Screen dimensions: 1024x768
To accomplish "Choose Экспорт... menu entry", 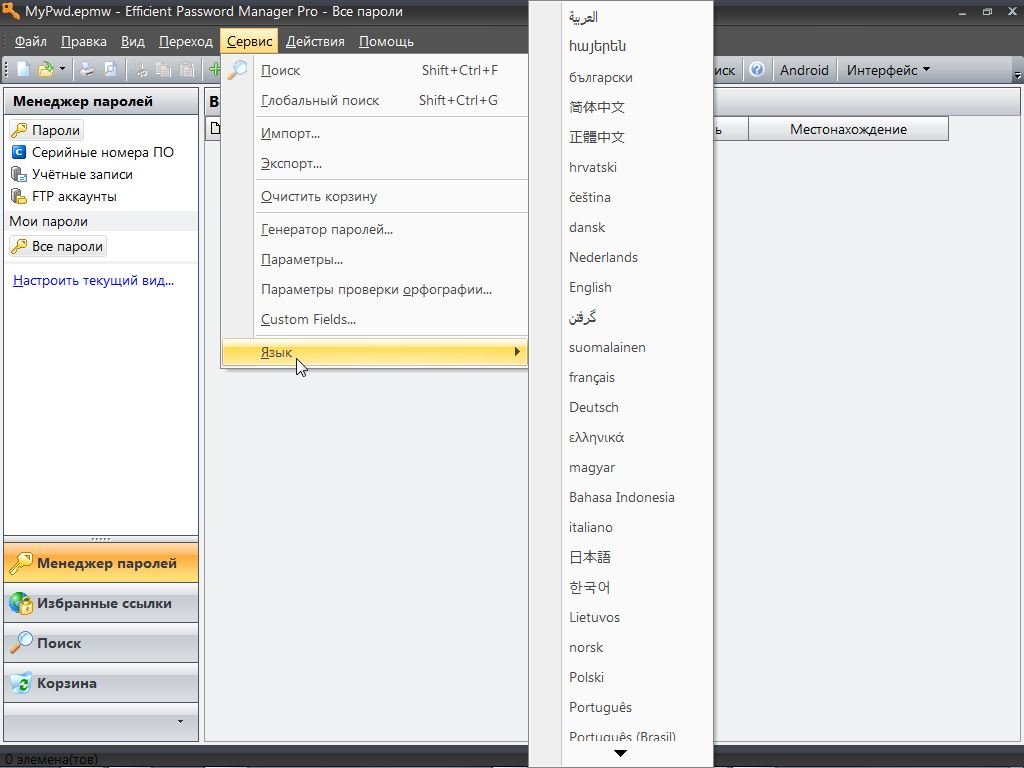I will (x=375, y=163).
